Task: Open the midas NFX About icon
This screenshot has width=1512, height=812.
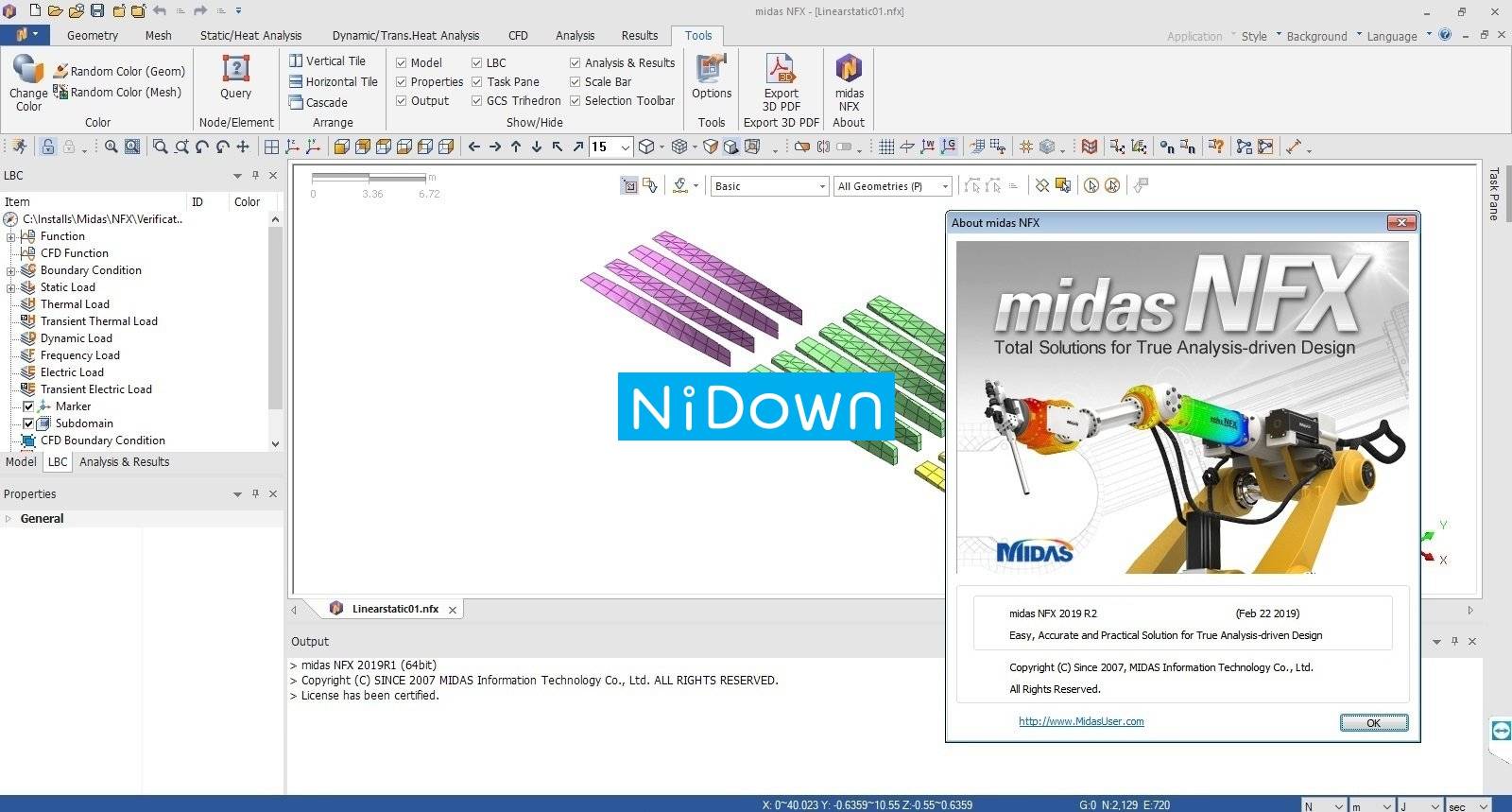Action: tap(849, 83)
